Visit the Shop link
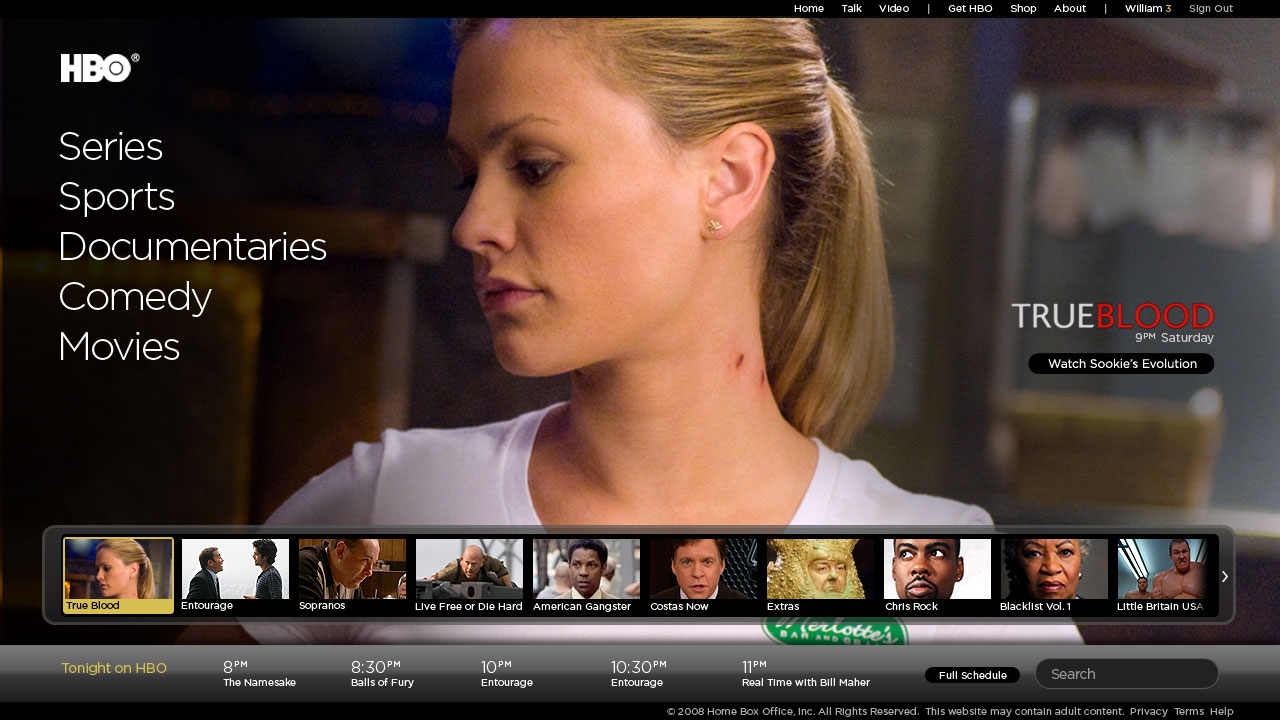Image resolution: width=1280 pixels, height=720 pixels. (1023, 8)
